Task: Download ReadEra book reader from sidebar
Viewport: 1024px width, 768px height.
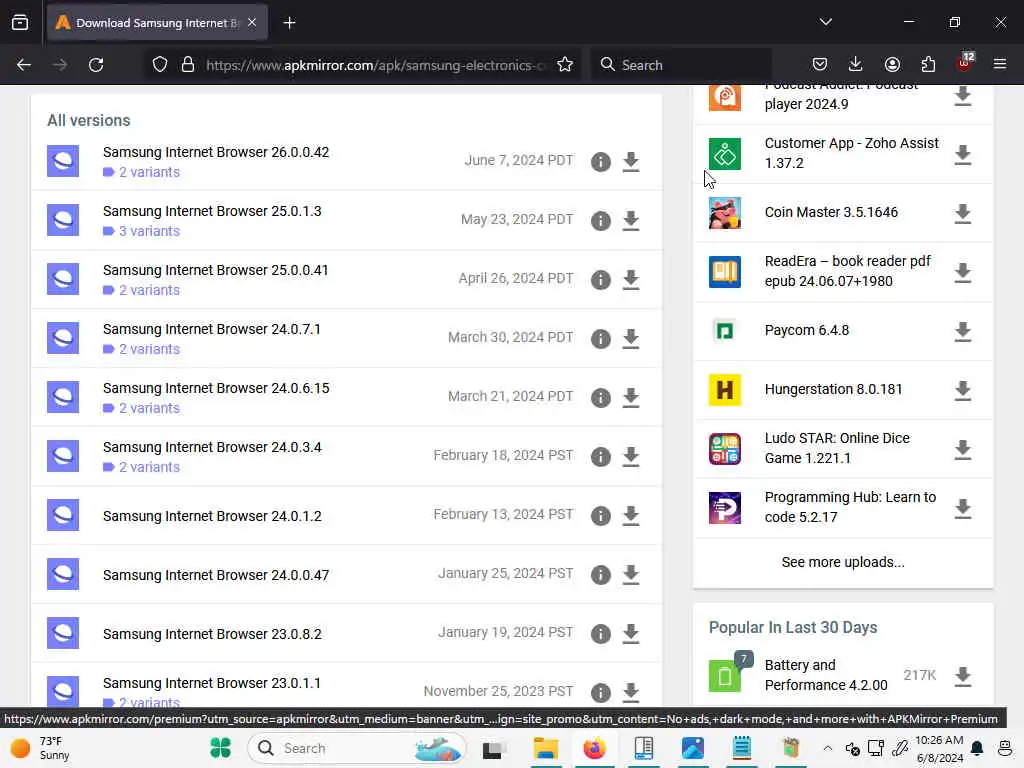Action: (962, 272)
